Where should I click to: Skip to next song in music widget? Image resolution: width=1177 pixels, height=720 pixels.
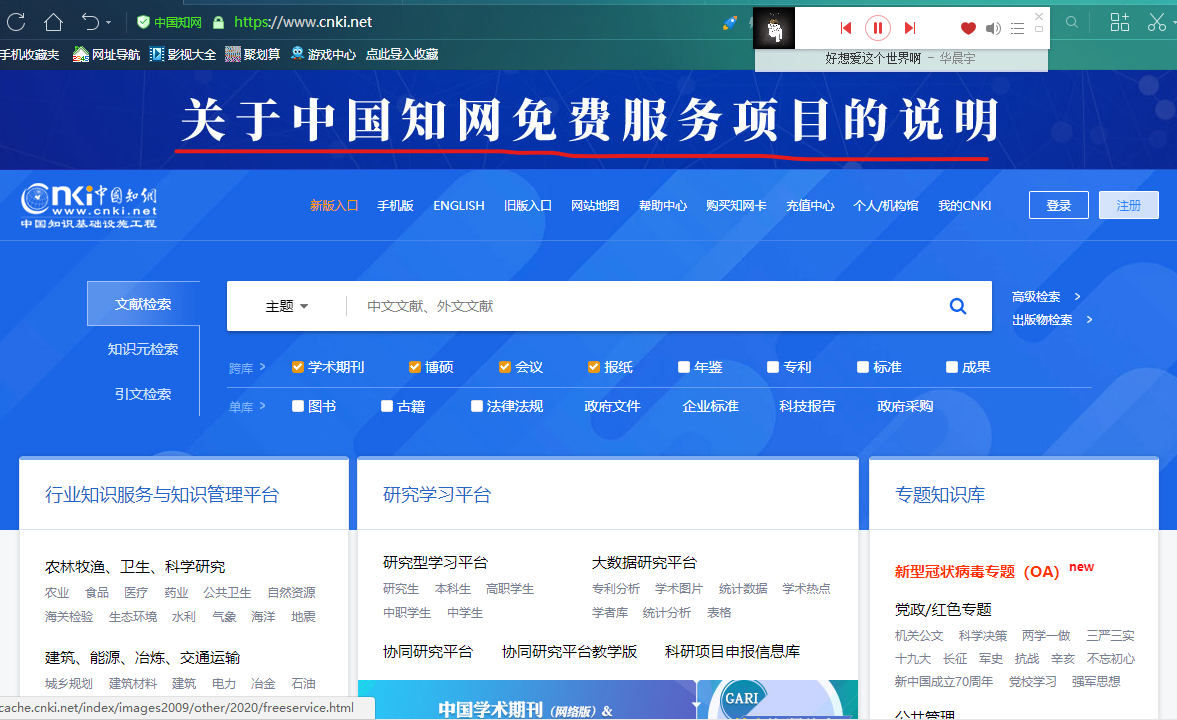[x=909, y=28]
